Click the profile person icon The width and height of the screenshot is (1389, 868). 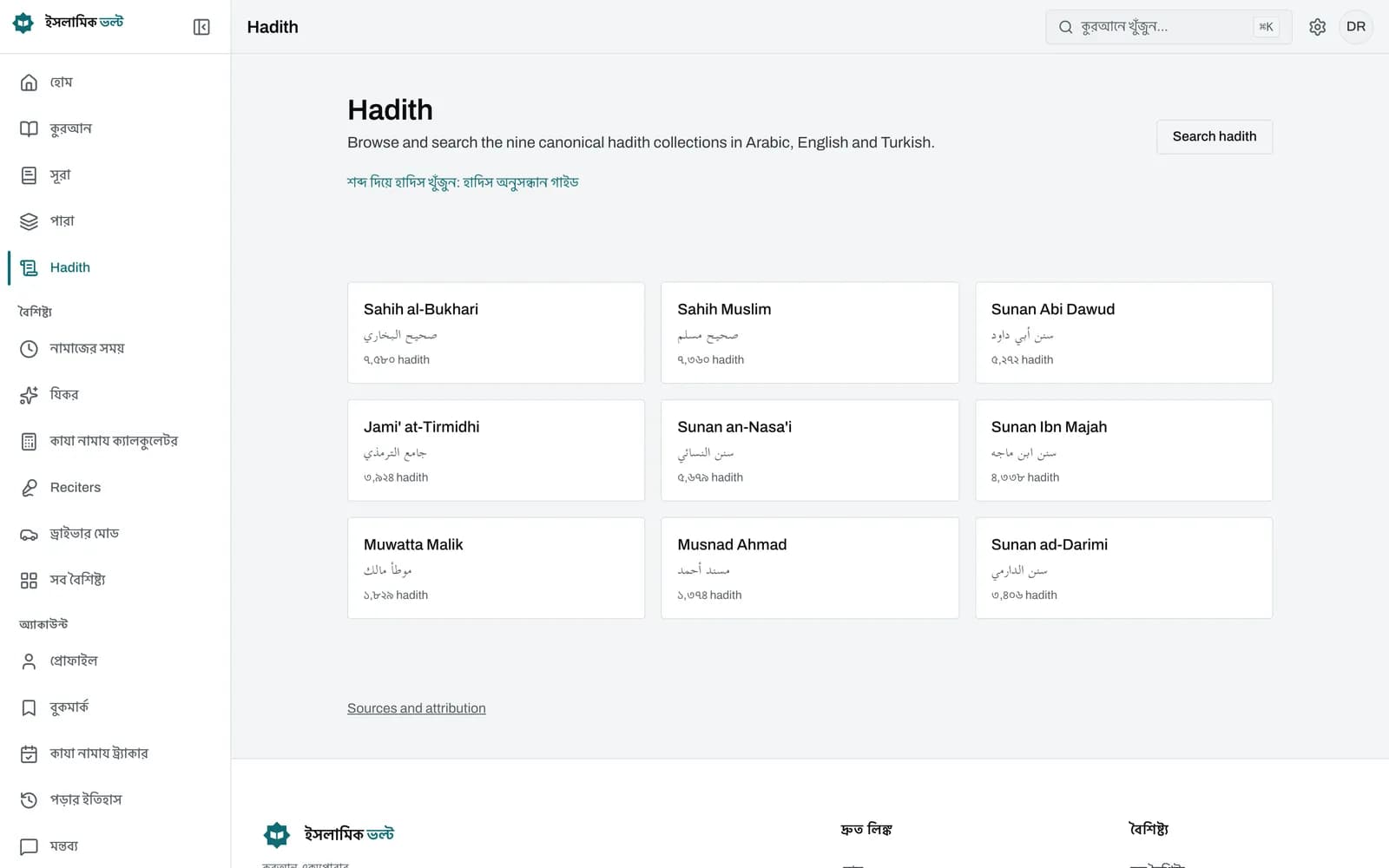click(29, 661)
